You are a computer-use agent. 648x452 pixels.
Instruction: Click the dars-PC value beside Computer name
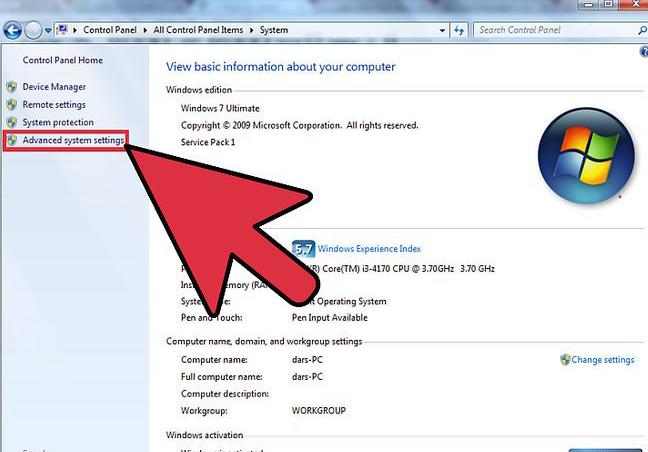pyautogui.click(x=307, y=360)
